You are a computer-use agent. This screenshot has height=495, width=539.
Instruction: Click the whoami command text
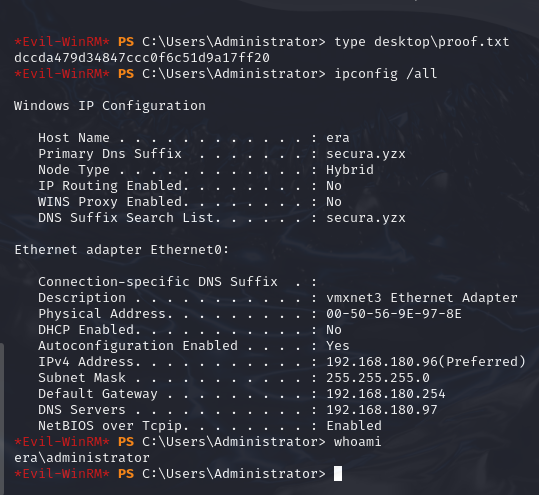pyautogui.click(x=358, y=441)
